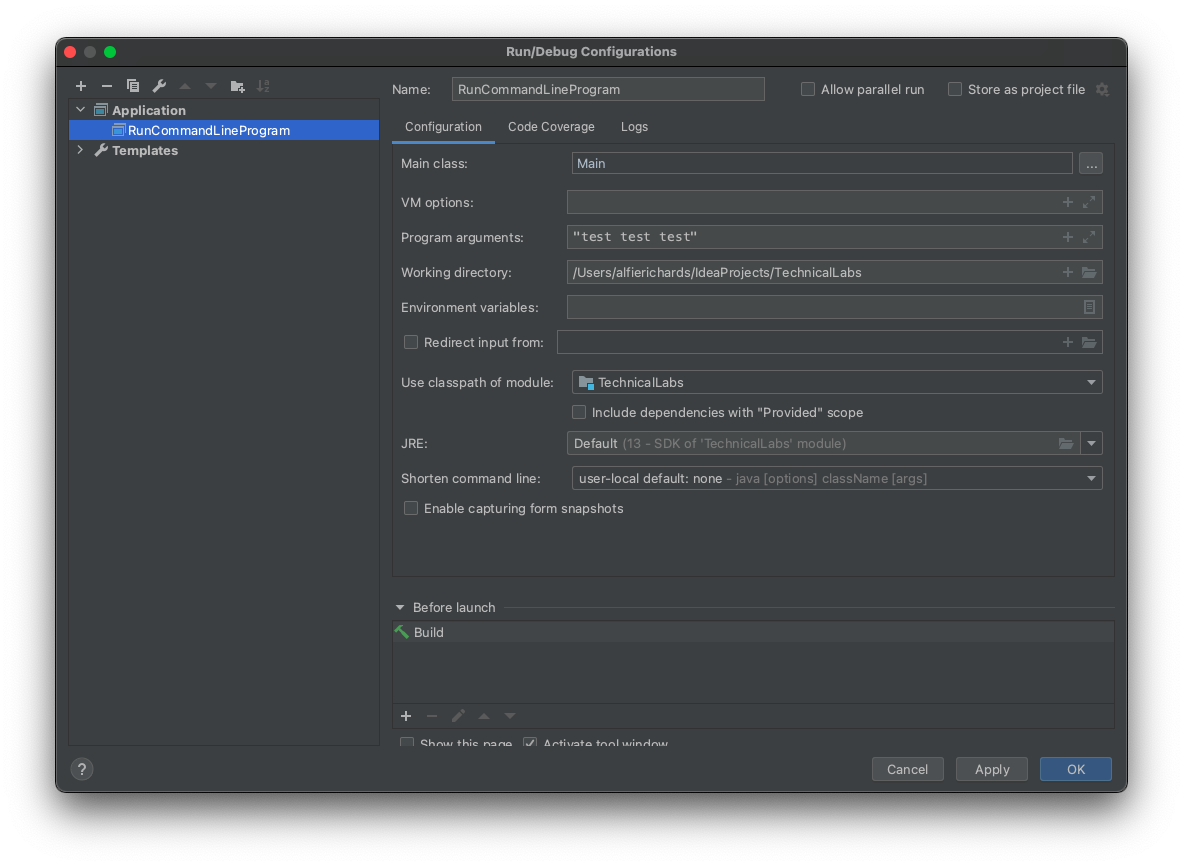Insert macro in Redirect input field
This screenshot has width=1183, height=866.
click(x=1068, y=342)
